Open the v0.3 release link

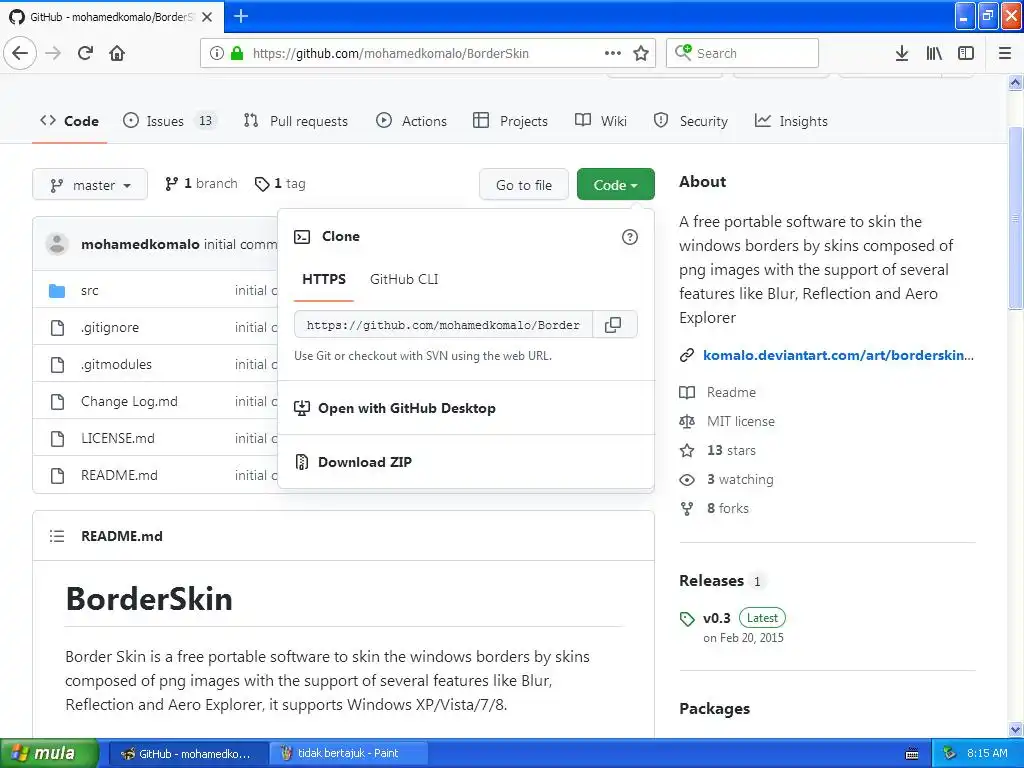coord(716,618)
